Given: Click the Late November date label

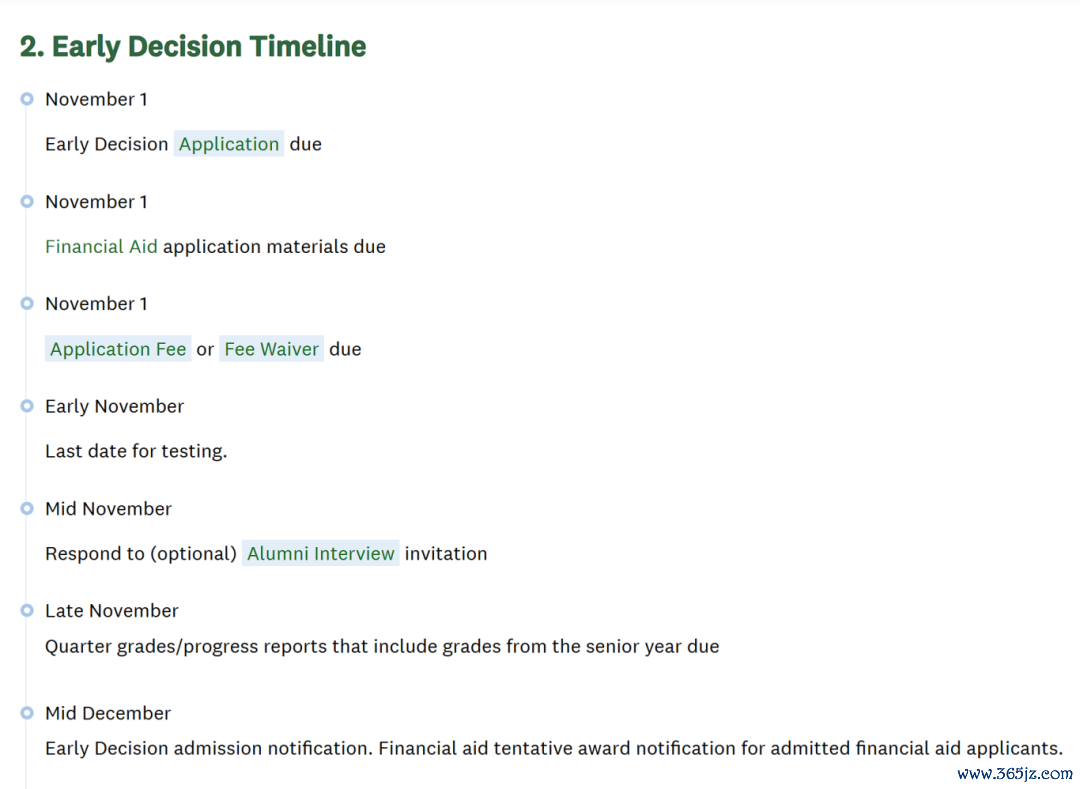Looking at the screenshot, I should (x=112, y=611).
